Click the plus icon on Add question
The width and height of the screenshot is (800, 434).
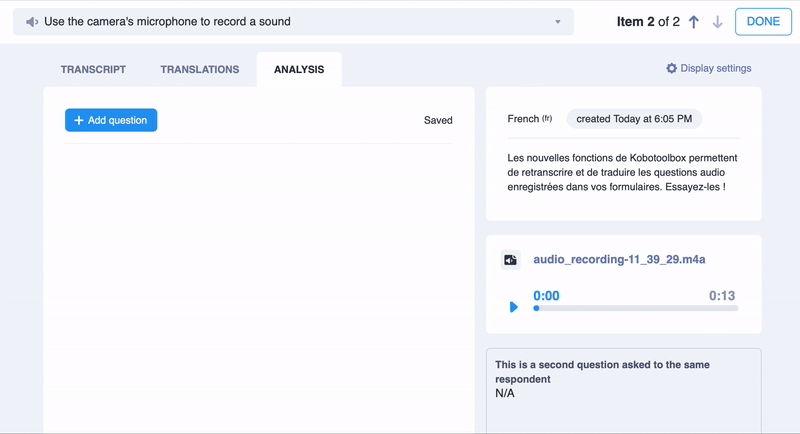[79, 120]
